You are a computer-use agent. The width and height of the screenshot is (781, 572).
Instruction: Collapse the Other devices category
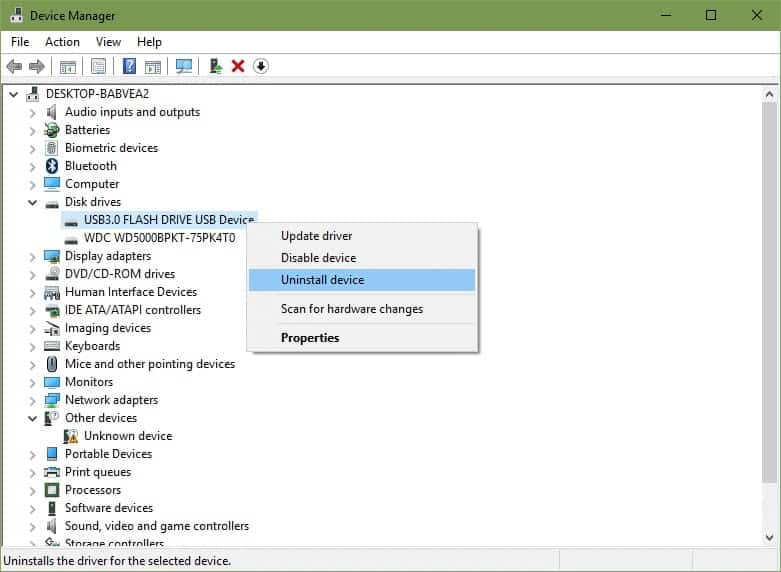click(32, 418)
